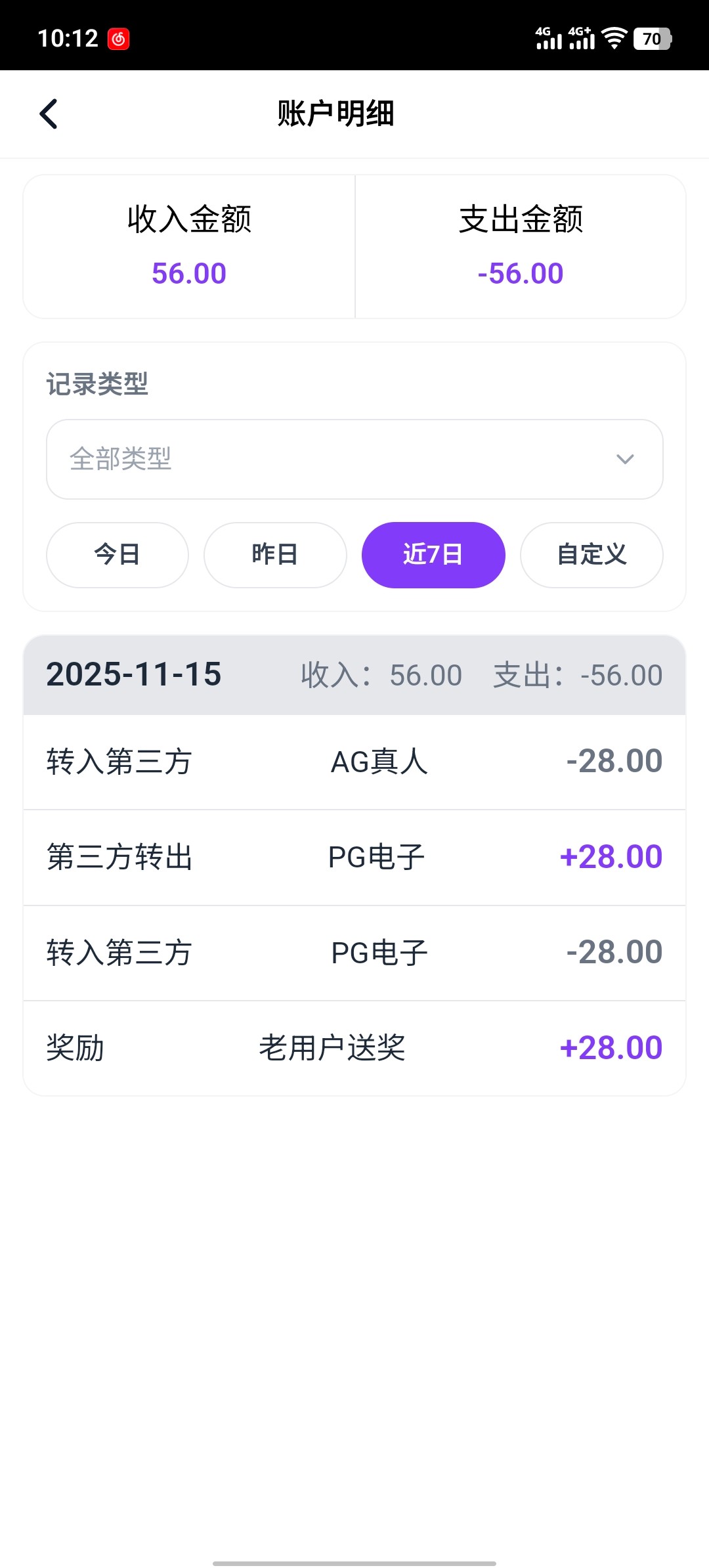Tap the 支出金额 summary card

point(521,246)
